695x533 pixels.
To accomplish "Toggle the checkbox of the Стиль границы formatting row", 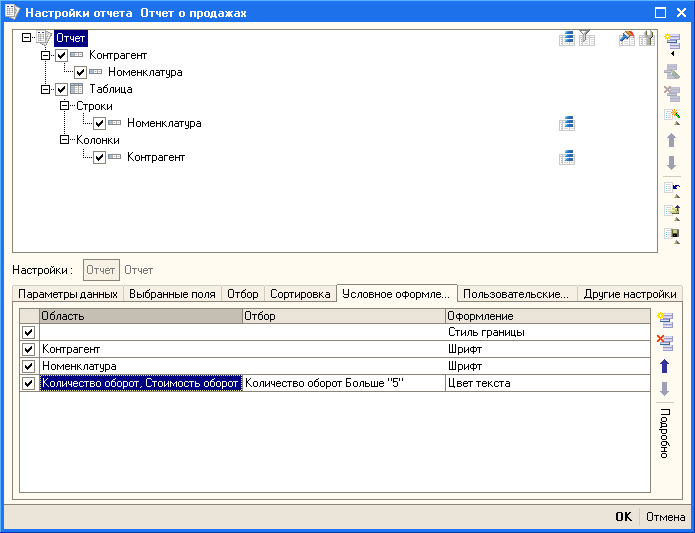I will 28,332.
